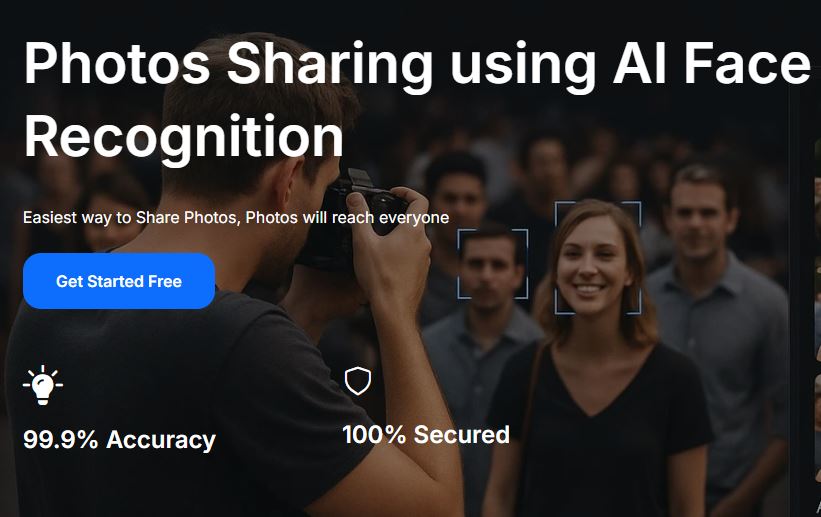
Task: Select the 100% Secured label
Action: click(426, 434)
